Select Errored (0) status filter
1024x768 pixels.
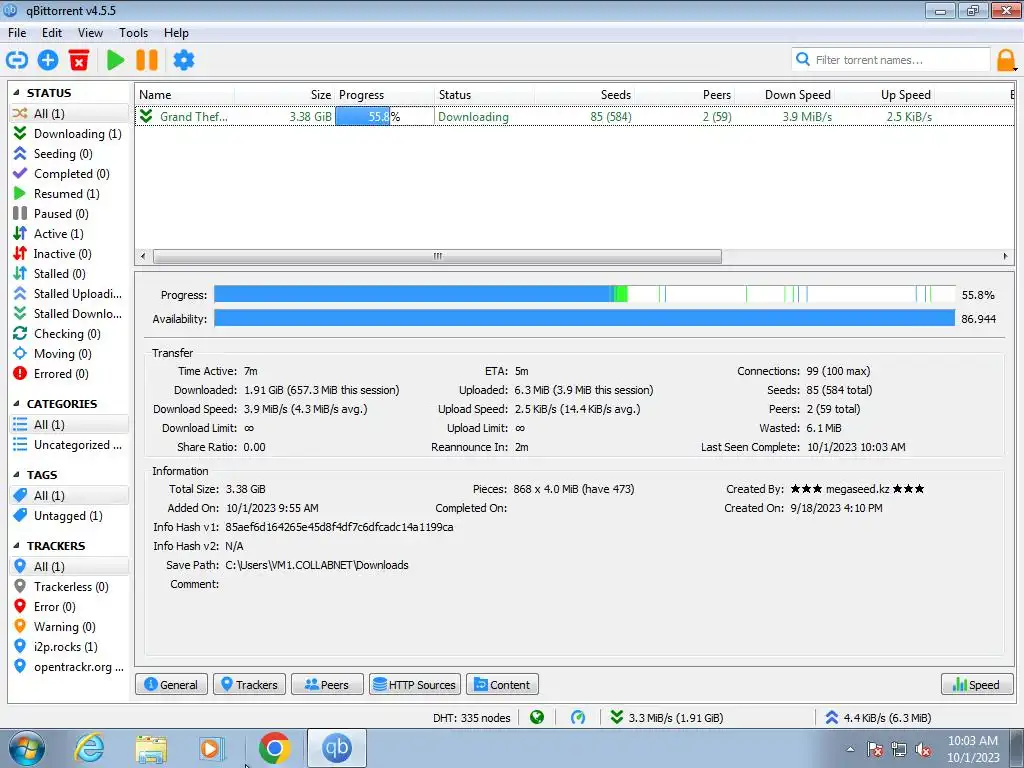(x=69, y=374)
